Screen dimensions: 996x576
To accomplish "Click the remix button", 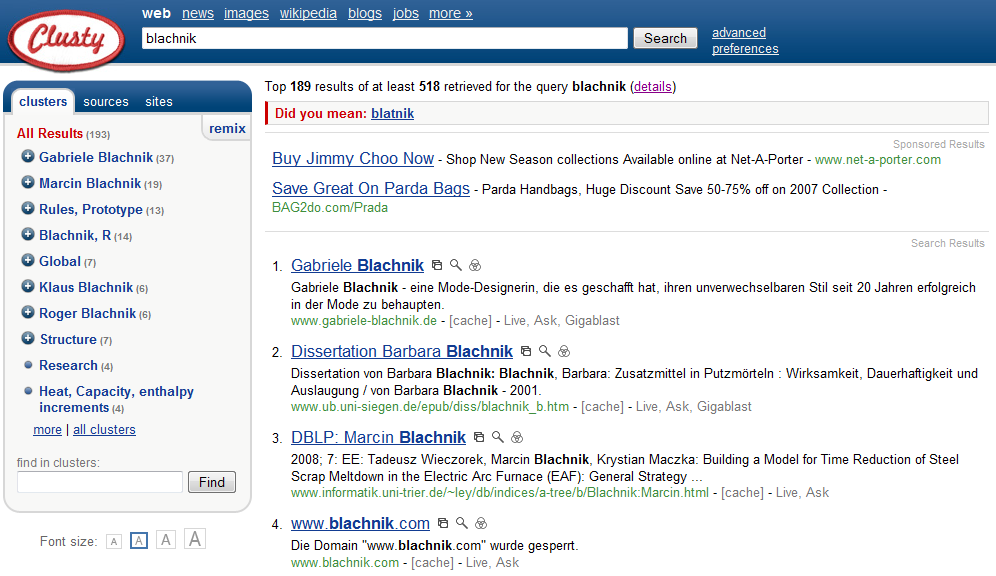I will coord(227,128).
